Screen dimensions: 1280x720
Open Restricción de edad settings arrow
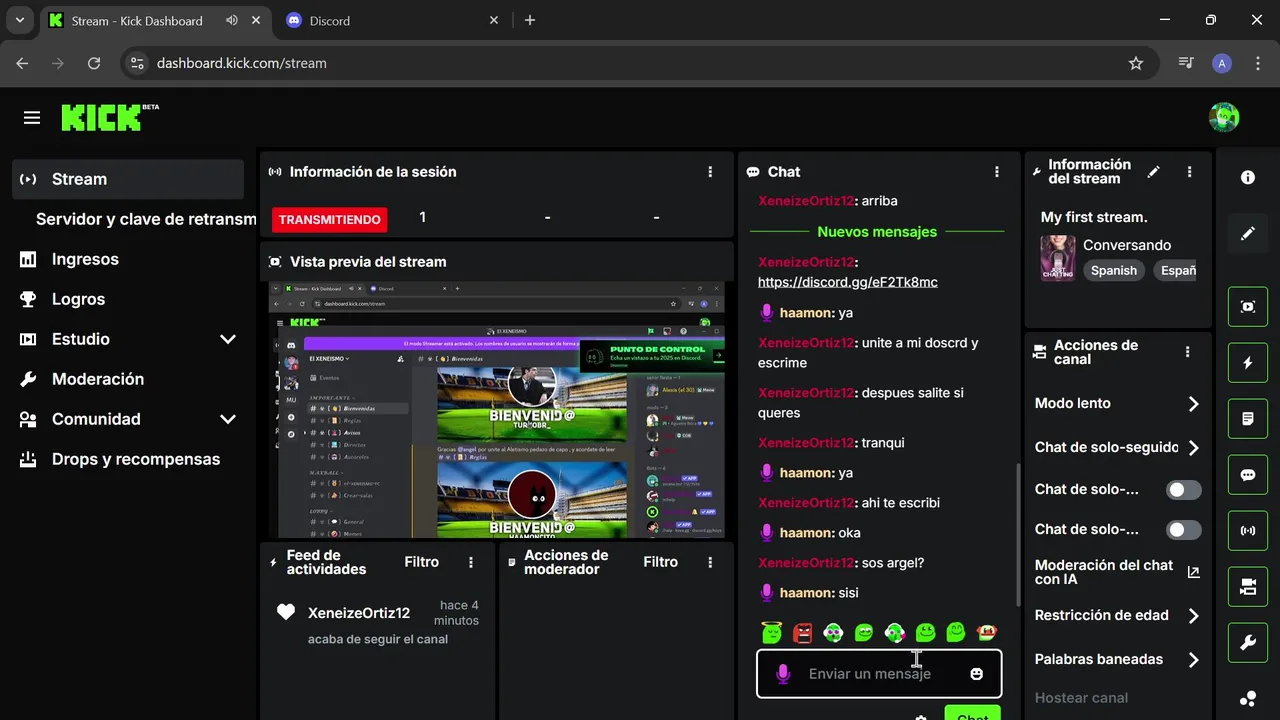(1193, 616)
